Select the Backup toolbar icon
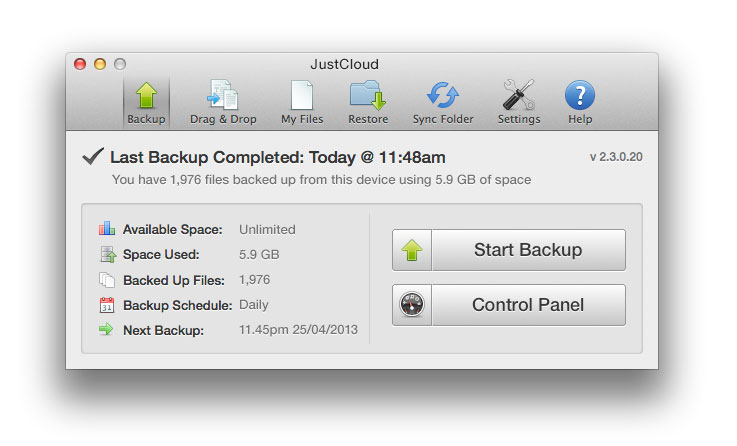Image resolution: width=737 pixels, height=446 pixels. click(146, 102)
